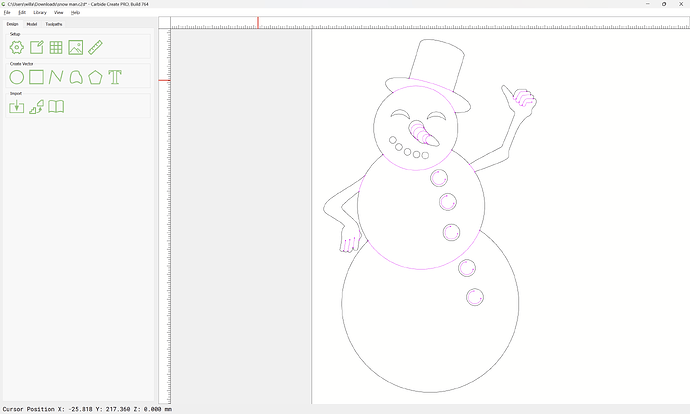Open the design library book icon

pos(56,106)
